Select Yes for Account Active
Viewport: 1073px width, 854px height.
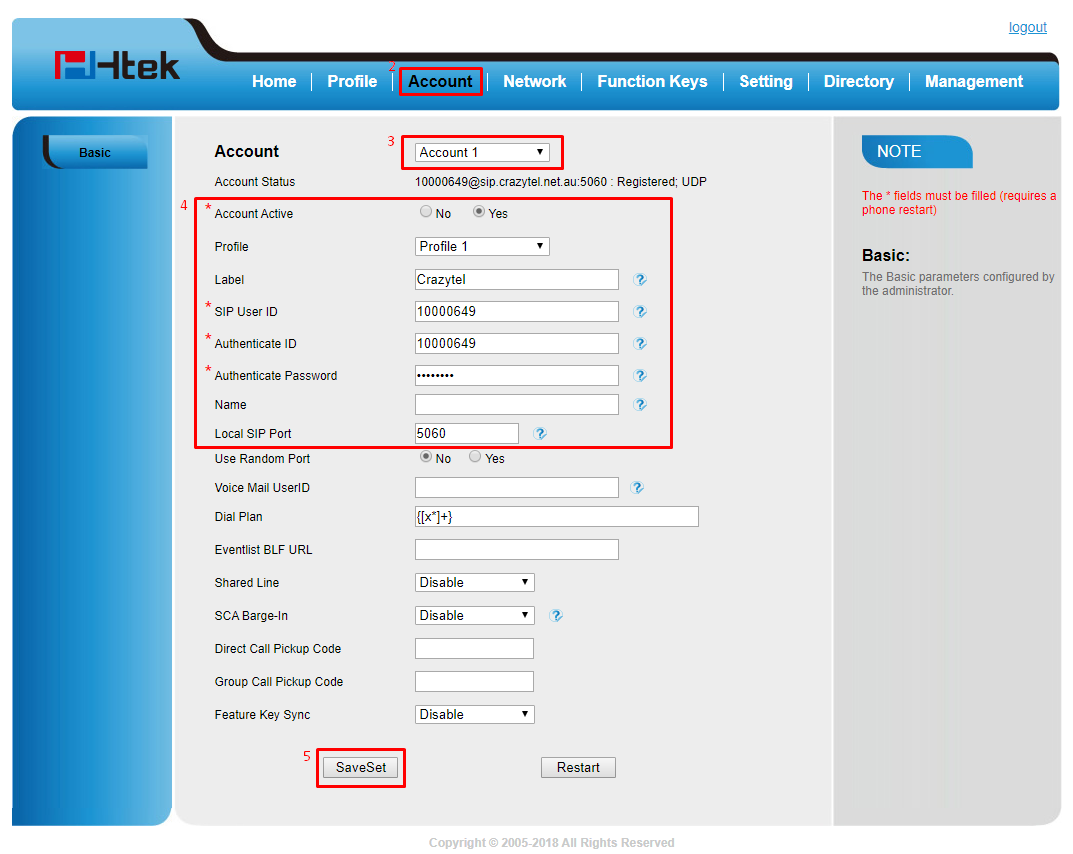click(479, 212)
